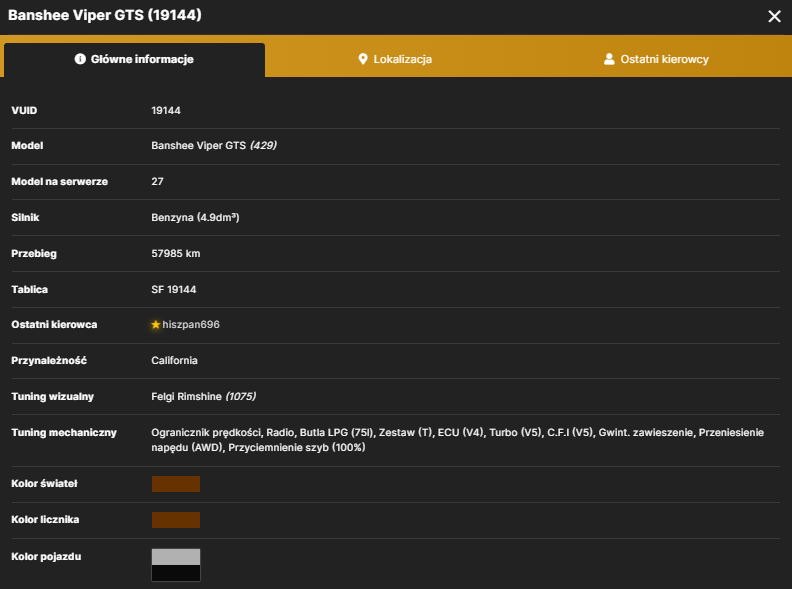Click the map pin icon in Lokalizacja tab
Screen dimensions: 792x589
[363, 59]
